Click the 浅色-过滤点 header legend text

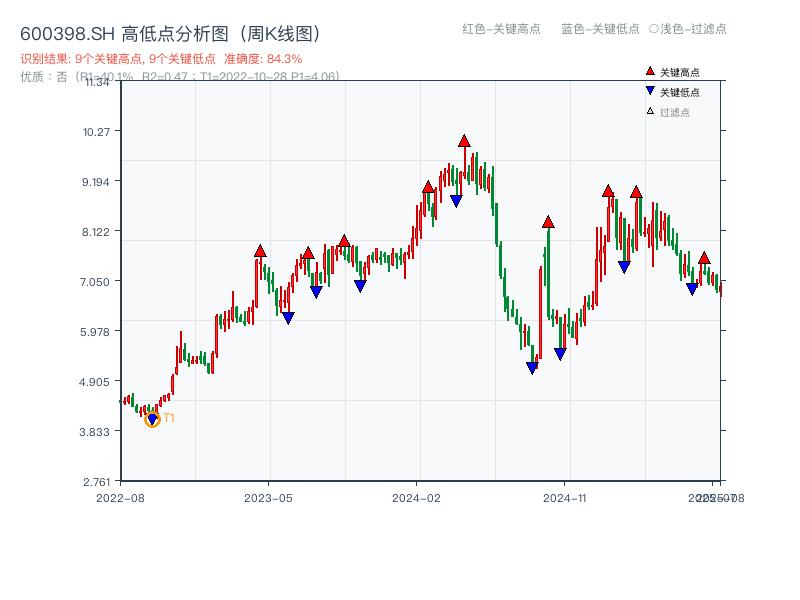click(693, 29)
